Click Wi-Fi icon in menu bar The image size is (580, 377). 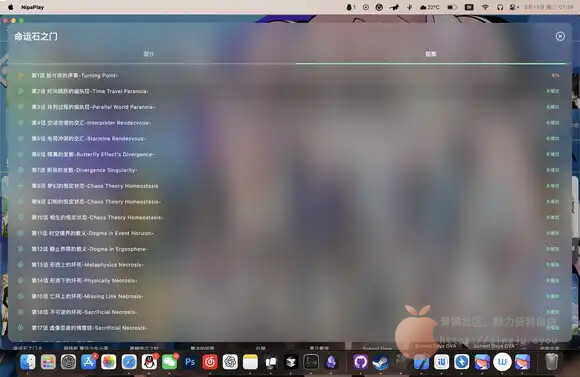tap(485, 7)
